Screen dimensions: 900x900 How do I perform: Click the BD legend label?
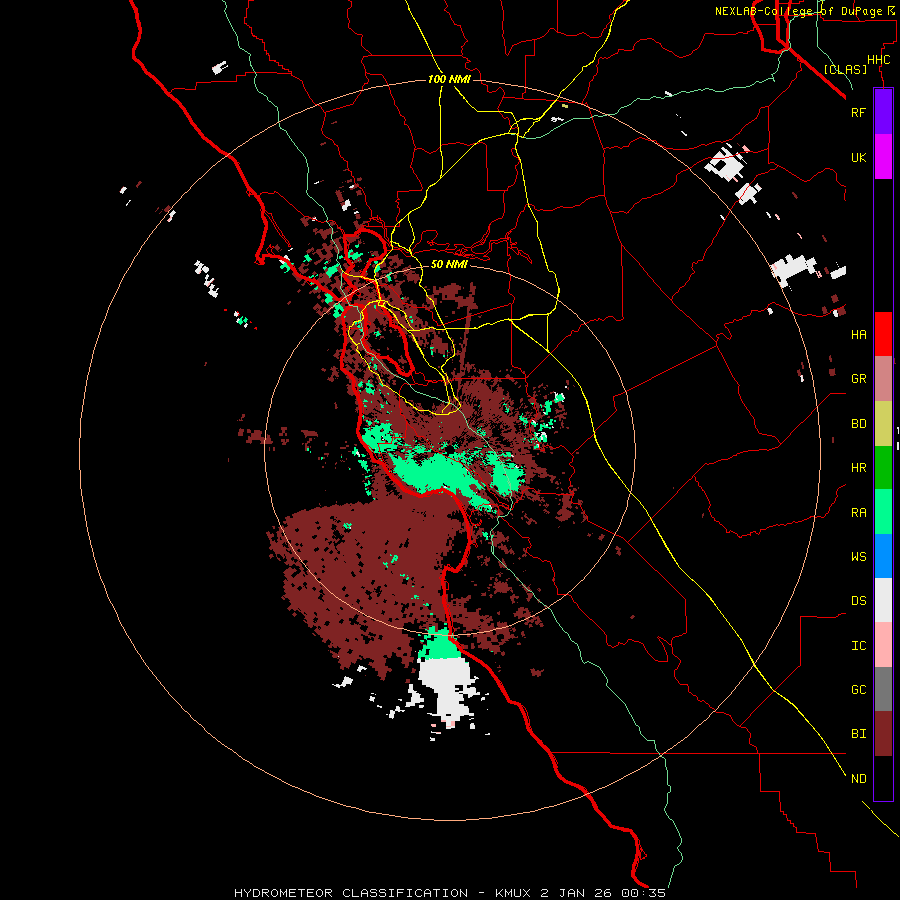[858, 424]
